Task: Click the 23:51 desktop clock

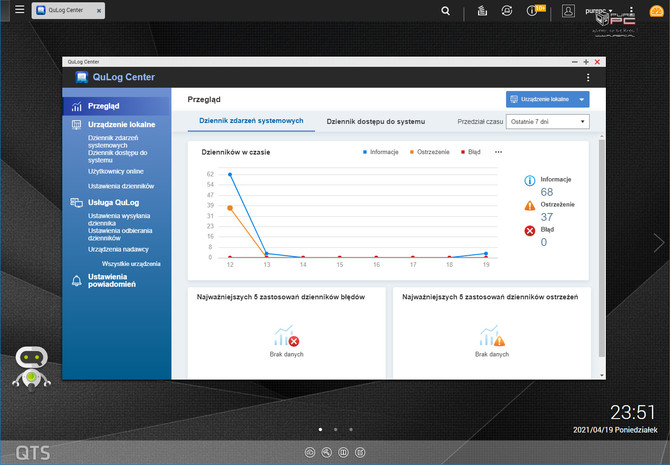Action: click(x=632, y=413)
